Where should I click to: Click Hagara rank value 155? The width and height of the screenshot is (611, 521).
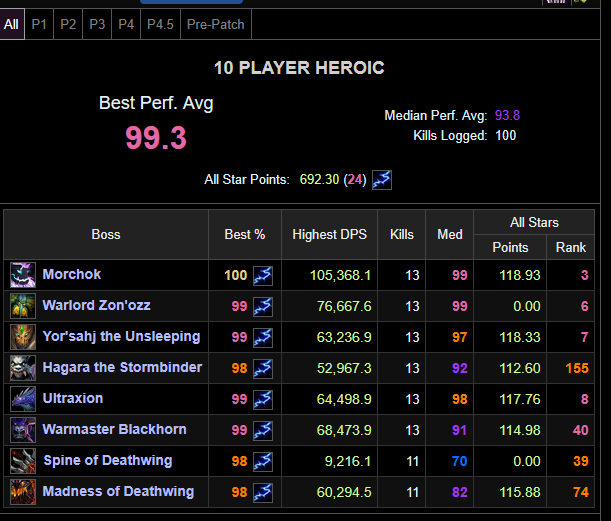pyautogui.click(x=577, y=368)
